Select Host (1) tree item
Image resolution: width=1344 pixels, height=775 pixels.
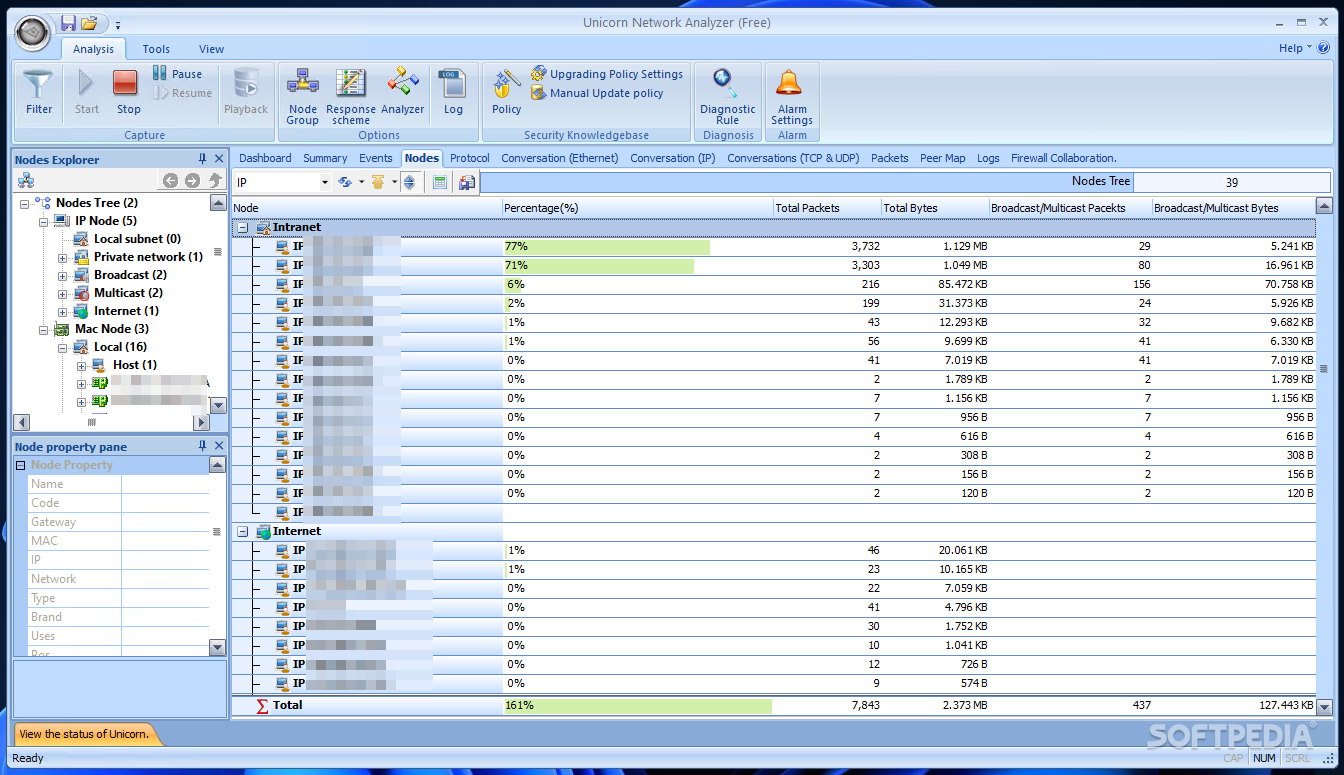134,365
